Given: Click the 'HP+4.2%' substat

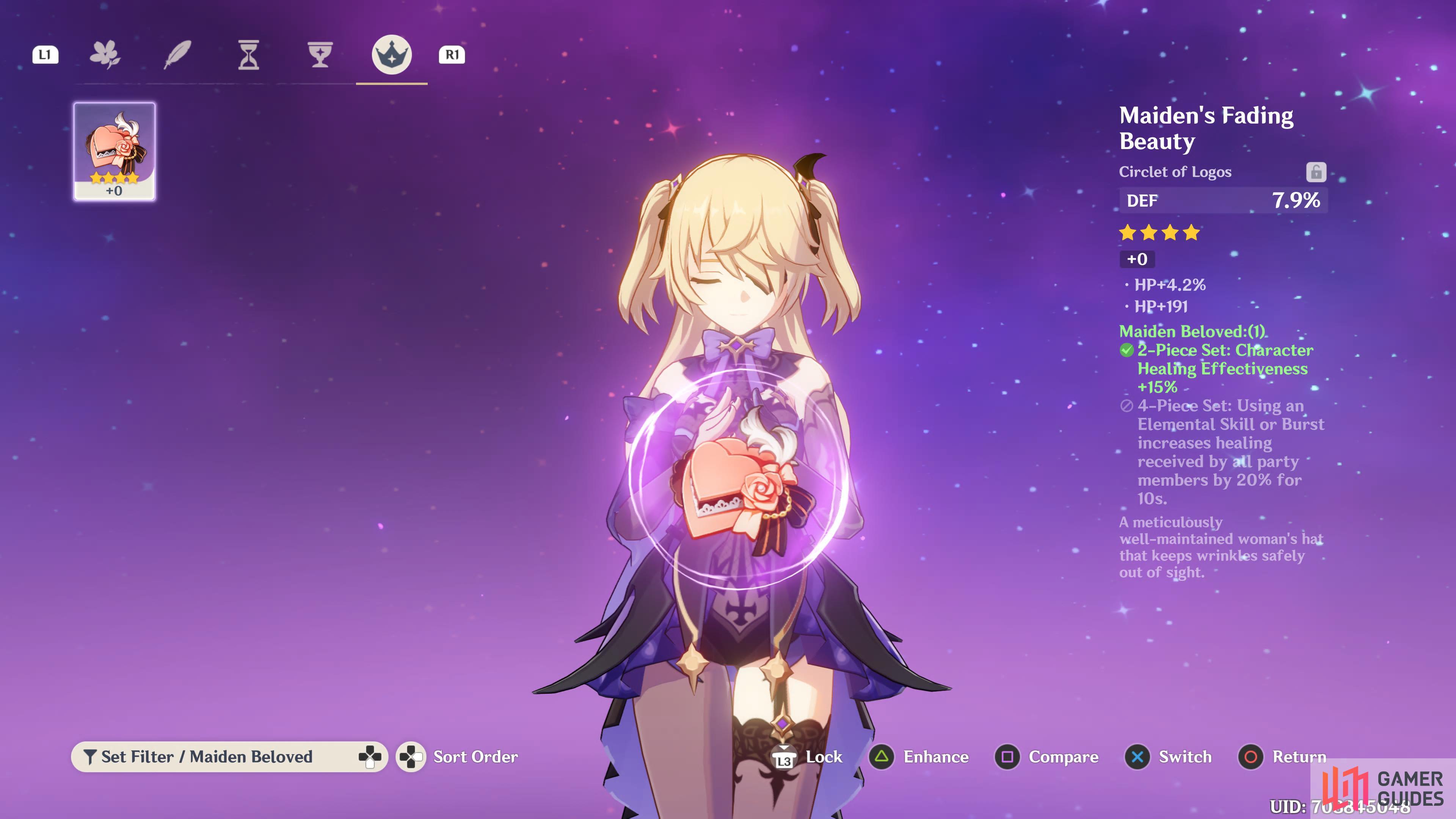Looking at the screenshot, I should tap(1169, 285).
